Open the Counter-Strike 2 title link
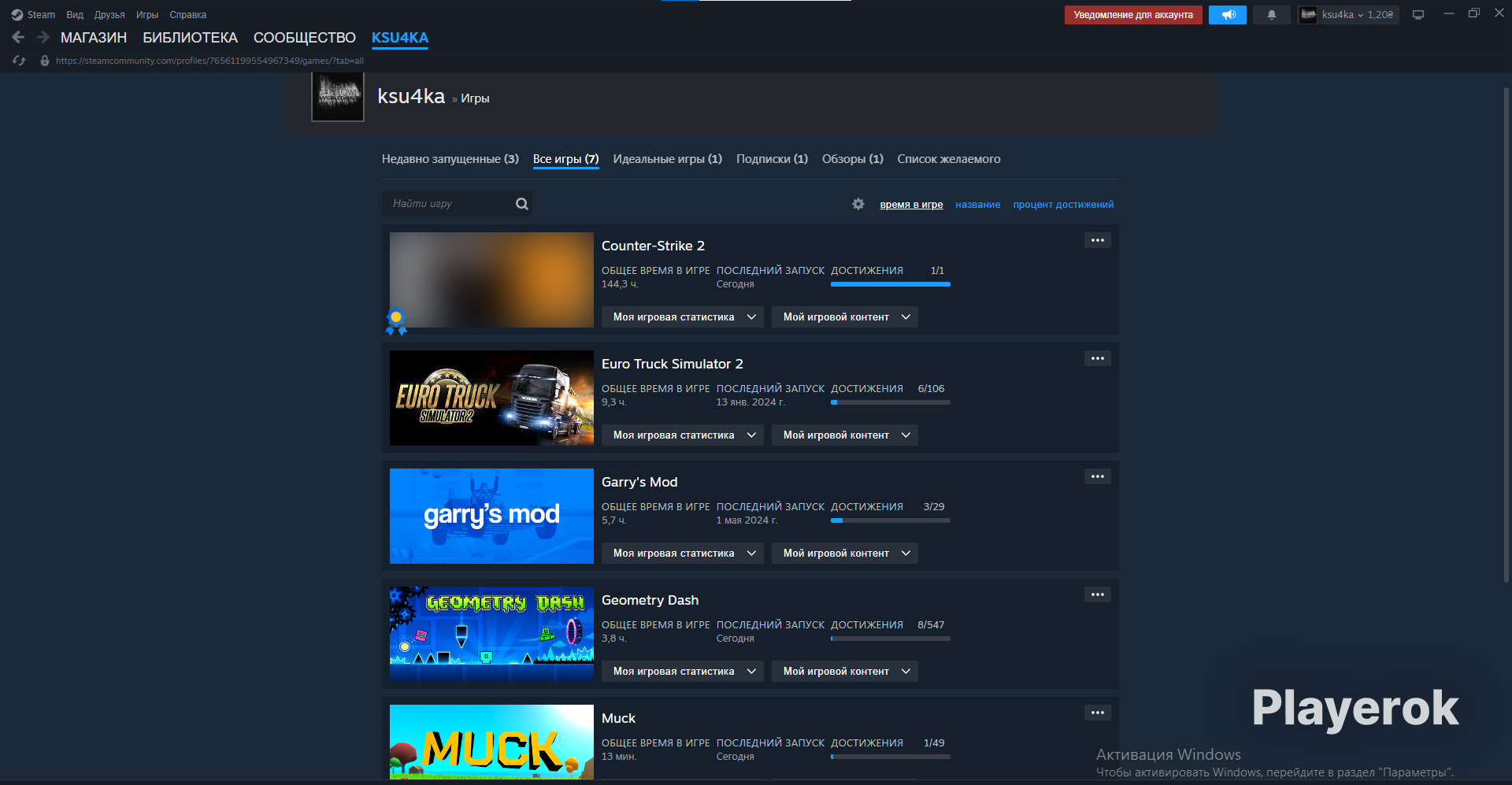 (653, 246)
